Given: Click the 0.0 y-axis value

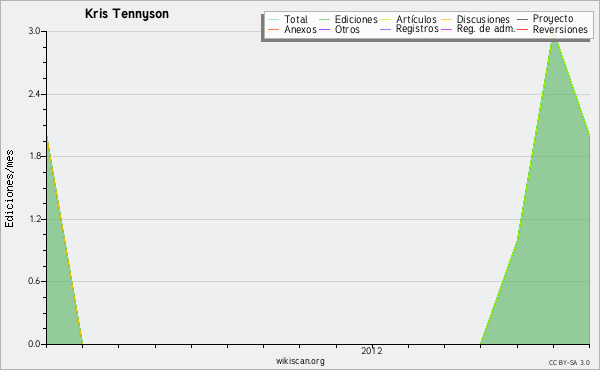Looking at the screenshot, I should 34,344.
